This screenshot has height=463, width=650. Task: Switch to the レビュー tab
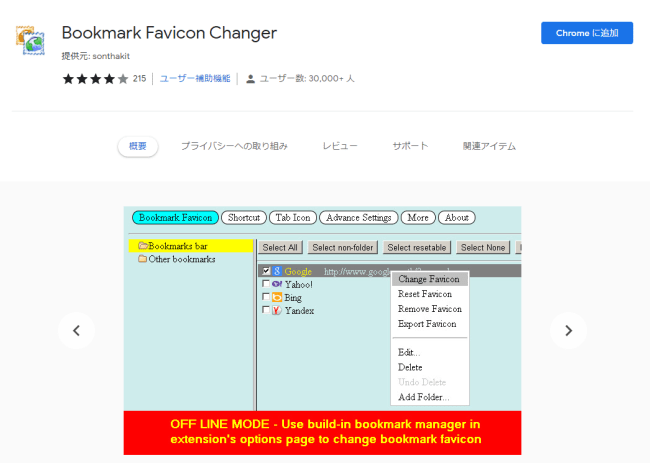340,146
